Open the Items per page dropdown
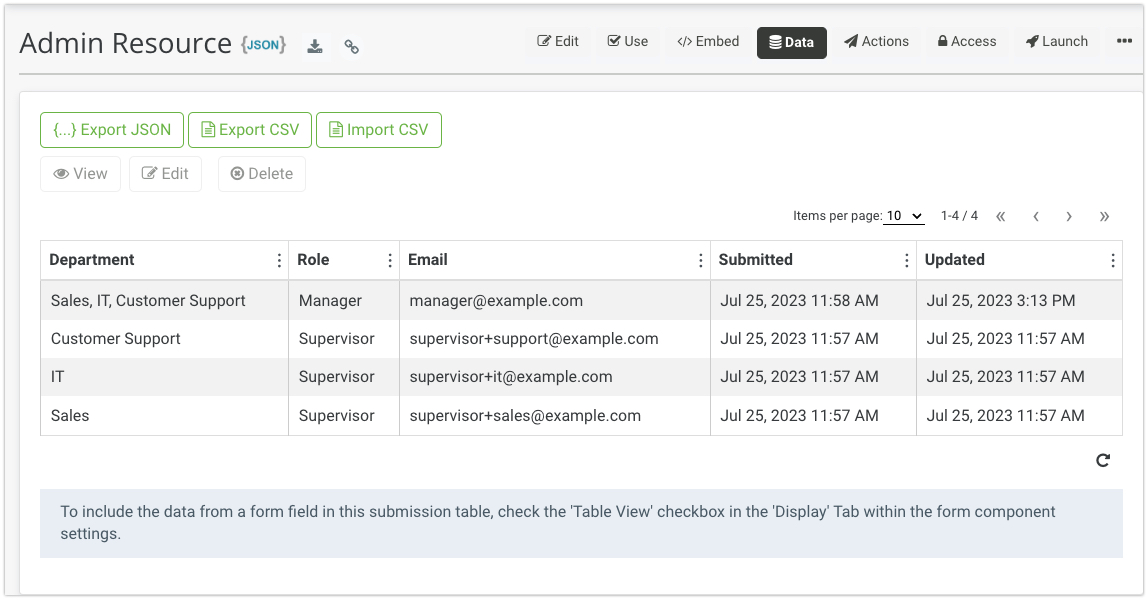This screenshot has width=1148, height=600. (x=903, y=216)
